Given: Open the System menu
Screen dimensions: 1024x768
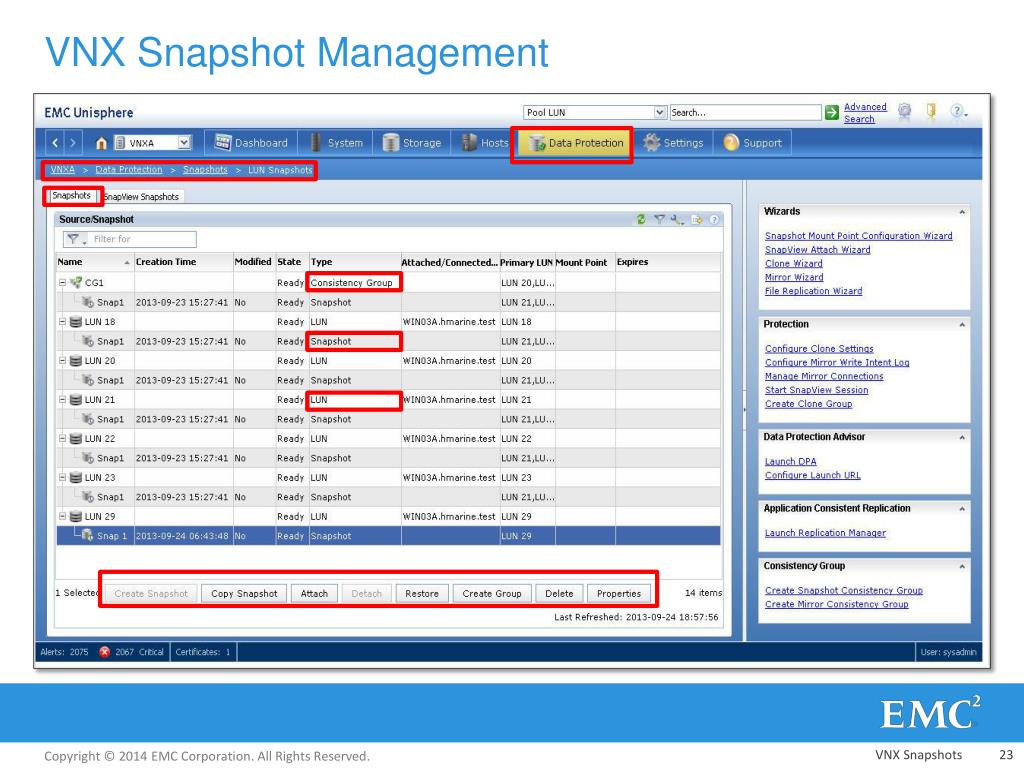Looking at the screenshot, I should (337, 142).
